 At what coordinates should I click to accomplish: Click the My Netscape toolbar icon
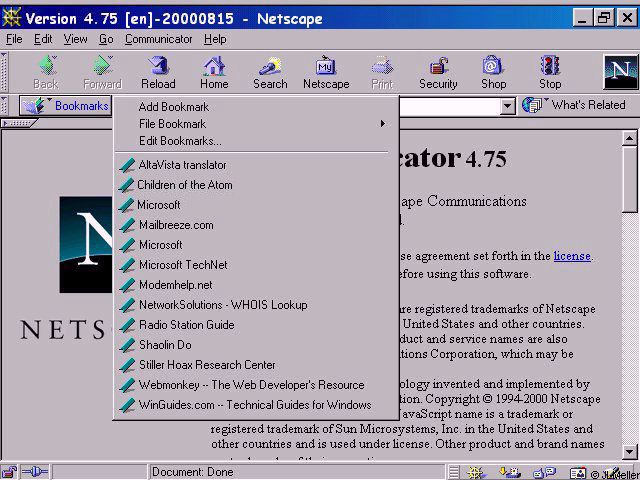(x=326, y=72)
